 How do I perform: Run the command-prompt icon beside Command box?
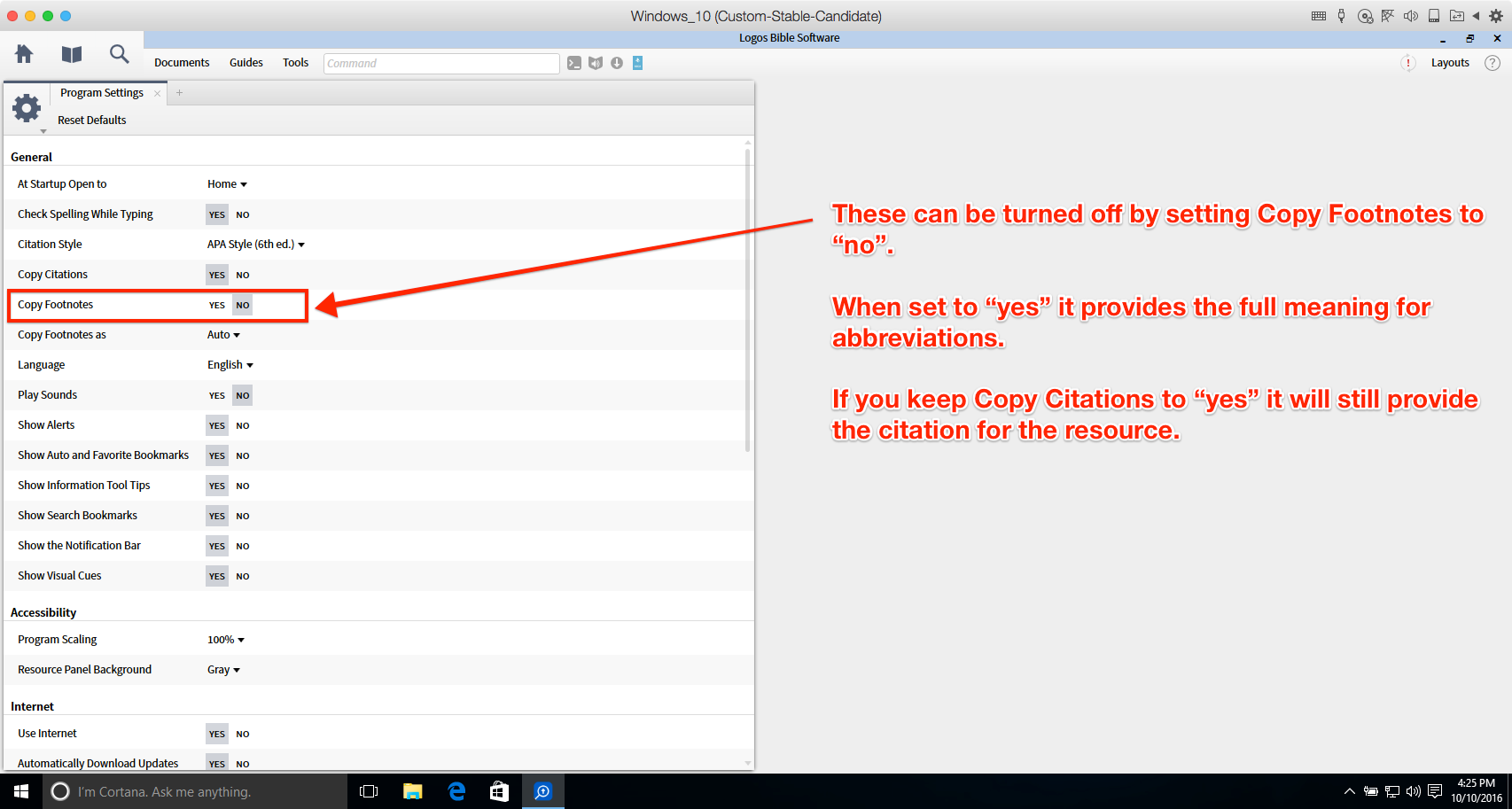[x=574, y=63]
